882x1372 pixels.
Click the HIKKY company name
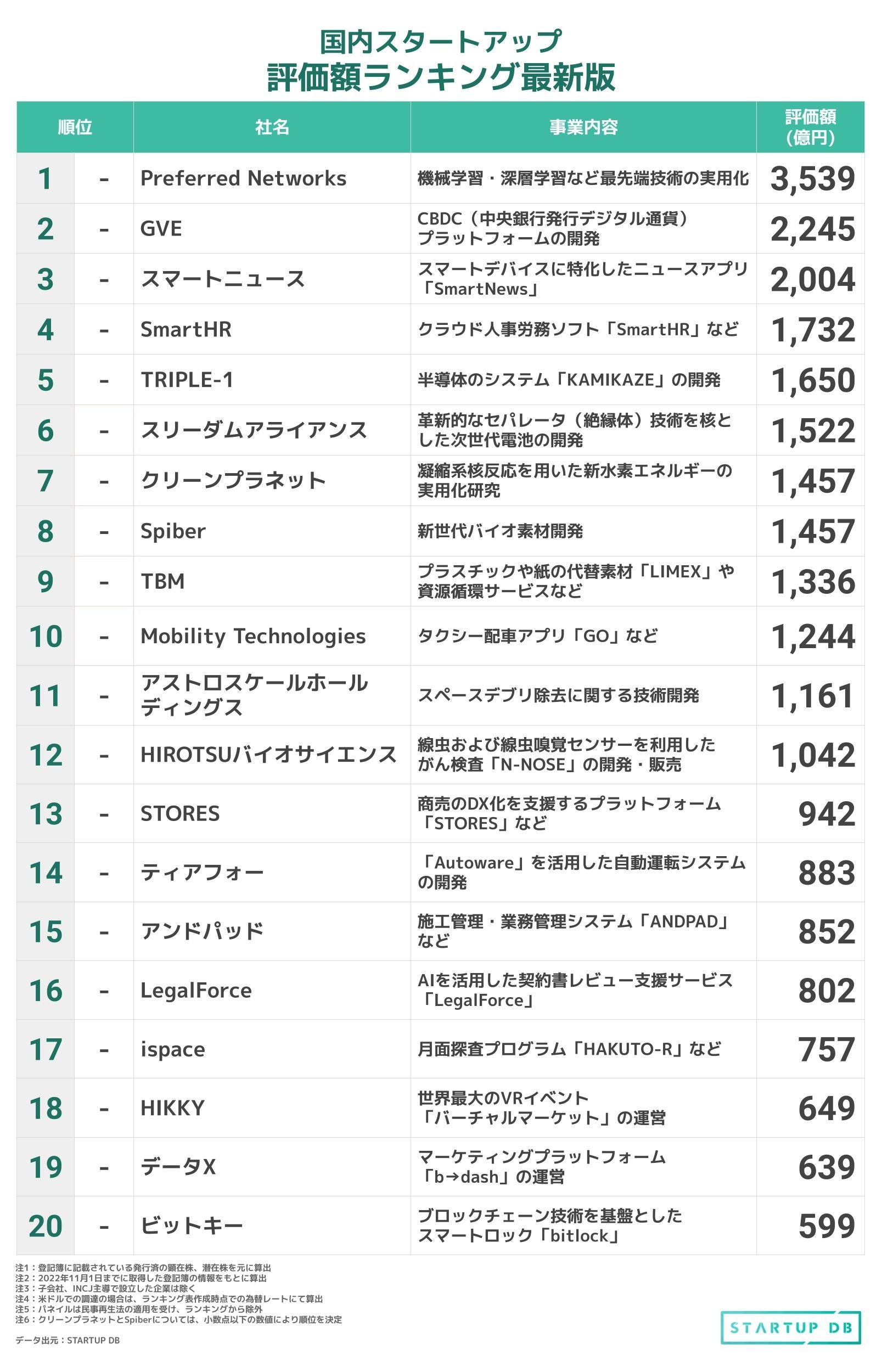coord(172,1108)
